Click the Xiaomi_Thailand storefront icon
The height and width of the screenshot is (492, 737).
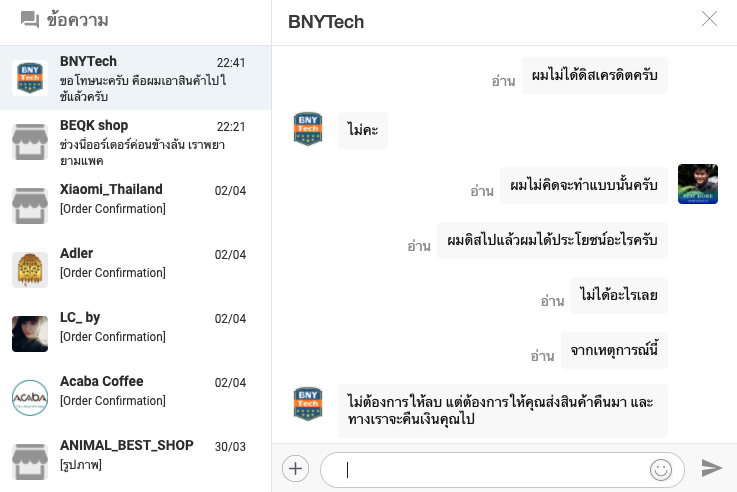point(30,205)
